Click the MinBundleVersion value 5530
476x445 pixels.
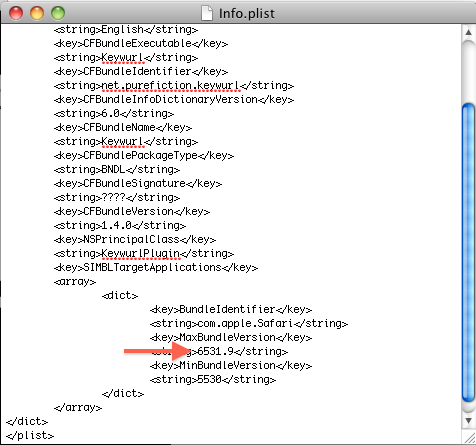[209, 379]
